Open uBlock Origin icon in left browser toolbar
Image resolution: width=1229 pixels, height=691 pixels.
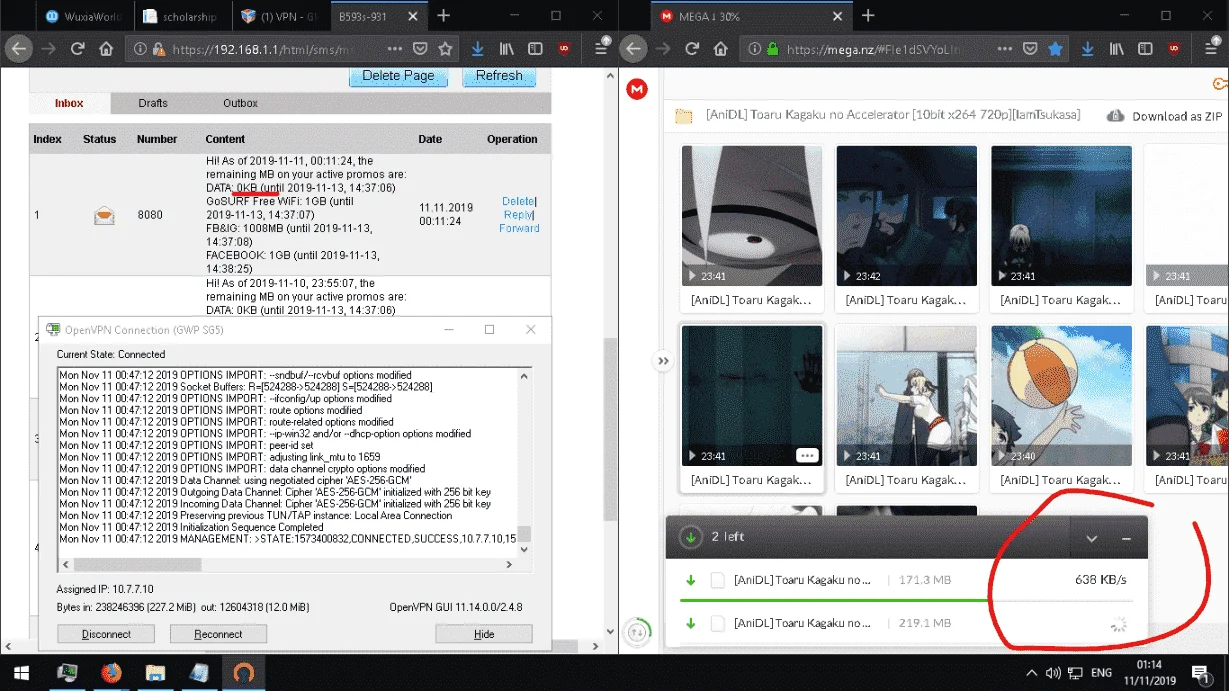click(564, 49)
